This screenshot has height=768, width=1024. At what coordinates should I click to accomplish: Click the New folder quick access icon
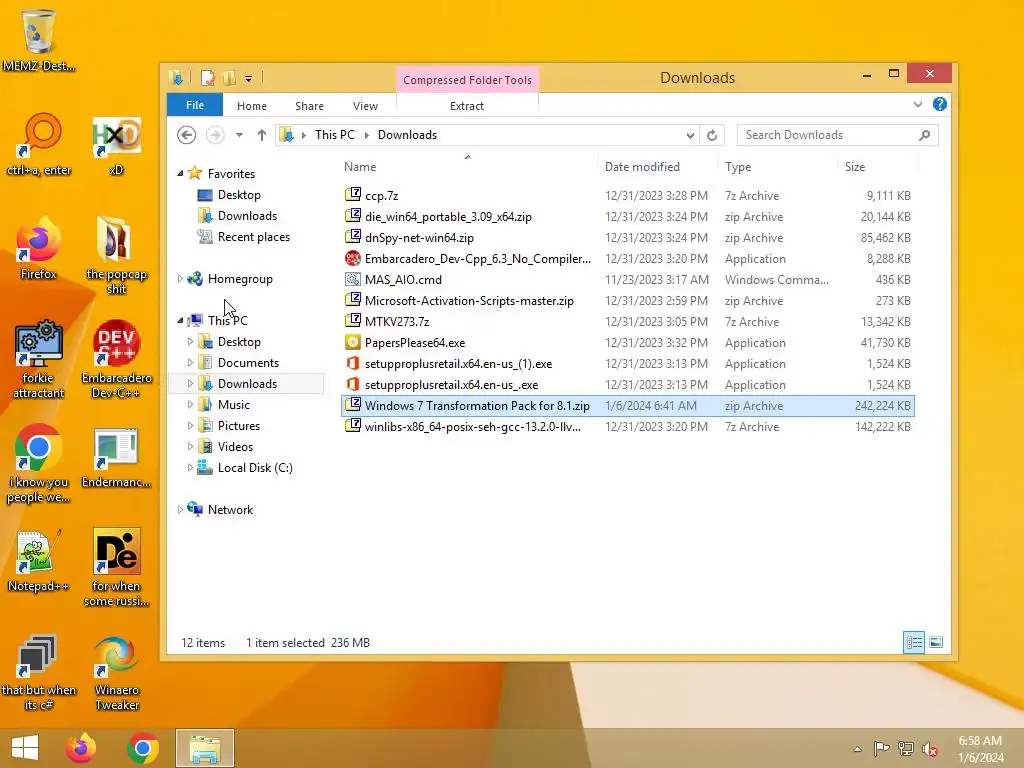coord(229,78)
